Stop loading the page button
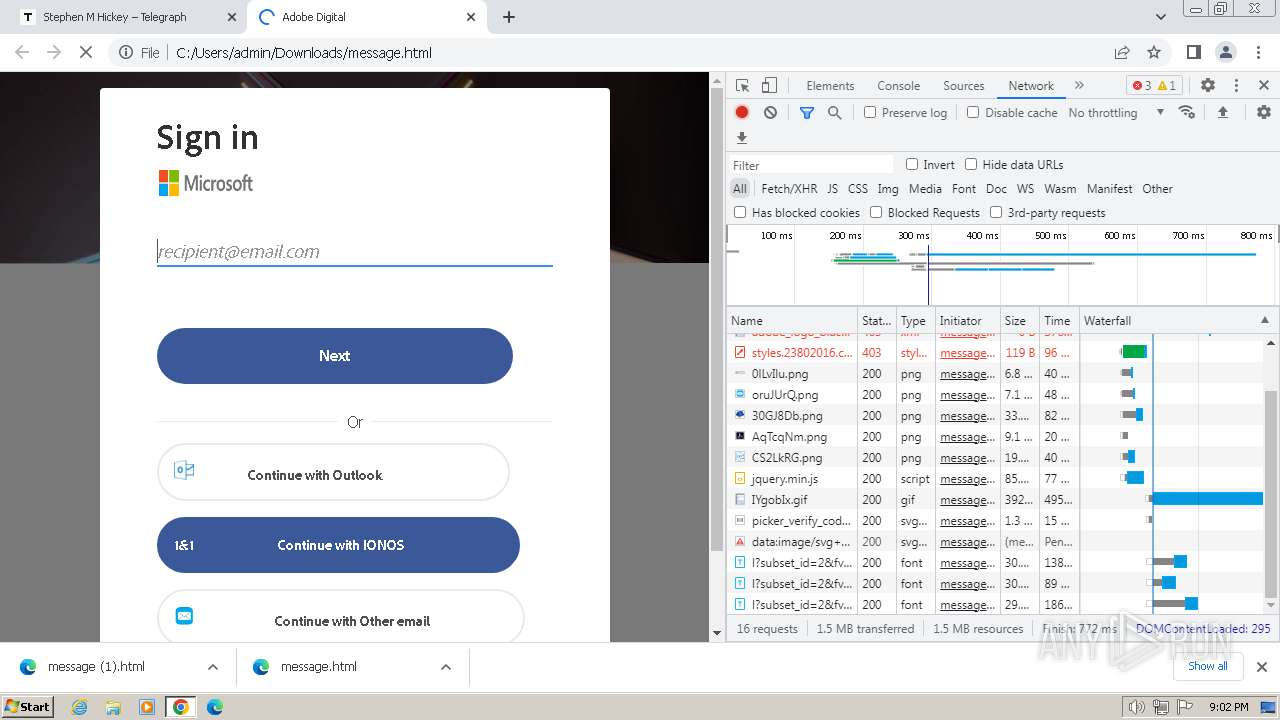1280x720 pixels. (x=86, y=53)
